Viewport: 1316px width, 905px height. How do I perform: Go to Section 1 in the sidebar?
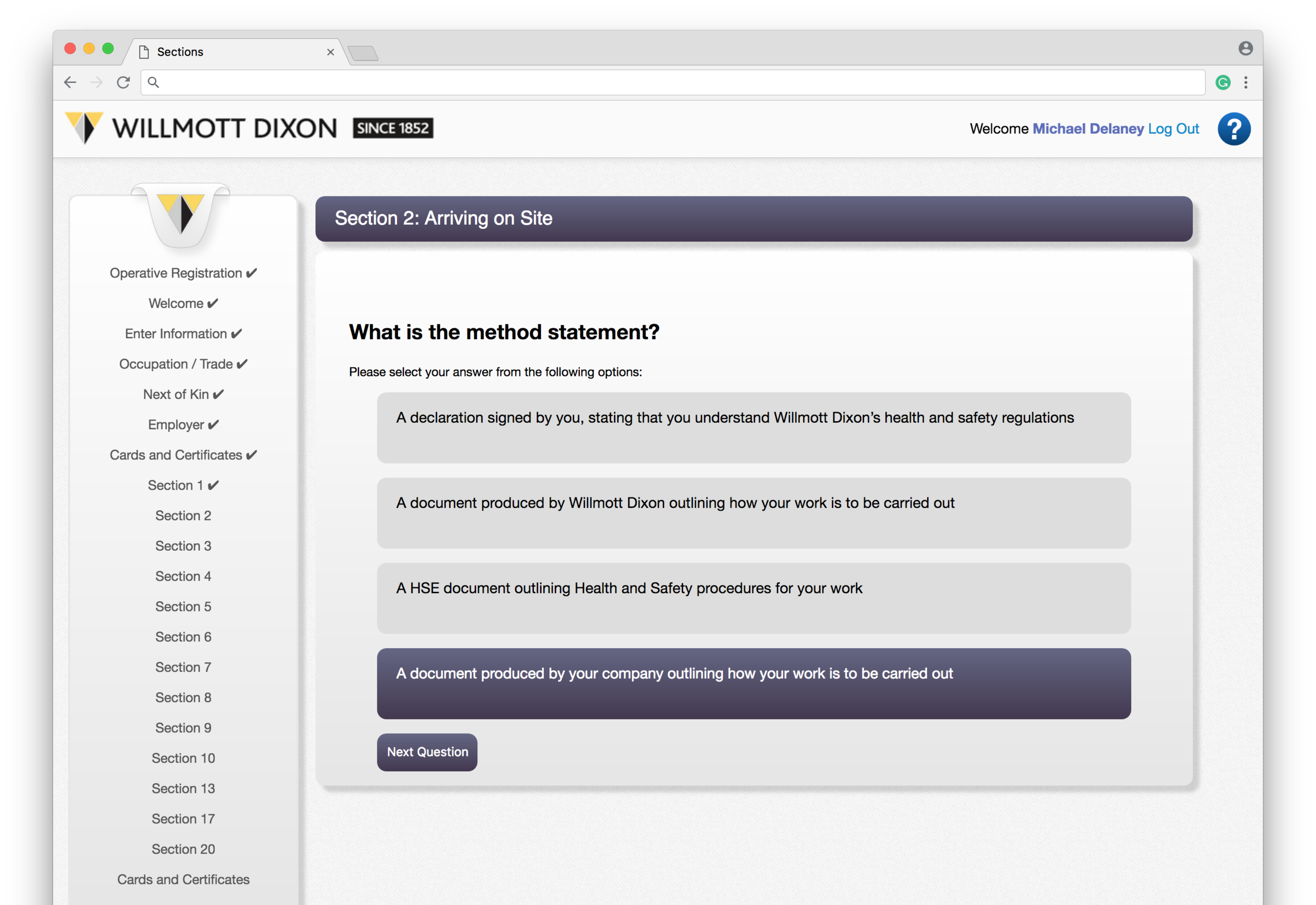pos(183,485)
